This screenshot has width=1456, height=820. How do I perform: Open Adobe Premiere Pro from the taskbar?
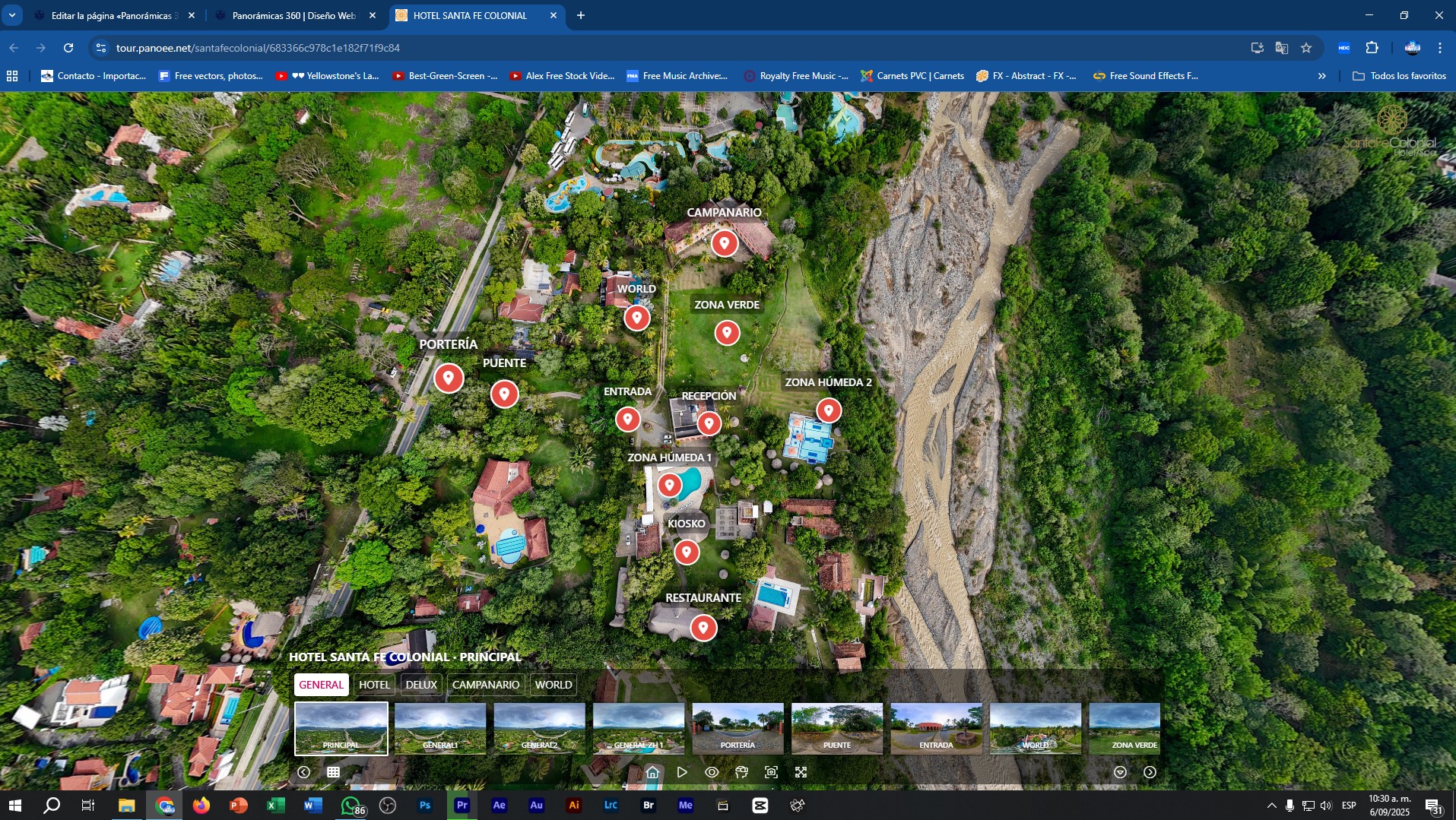[462, 806]
